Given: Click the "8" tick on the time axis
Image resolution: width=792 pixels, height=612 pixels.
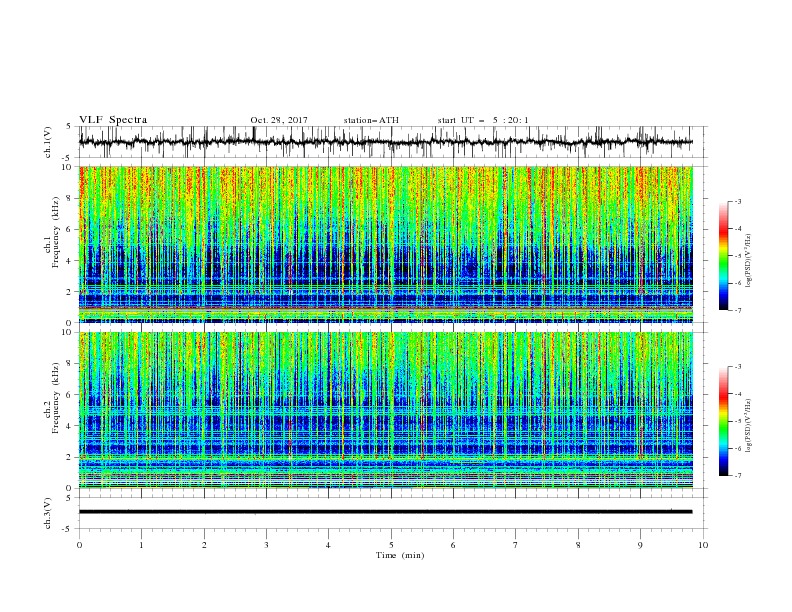Looking at the screenshot, I should (578, 545).
